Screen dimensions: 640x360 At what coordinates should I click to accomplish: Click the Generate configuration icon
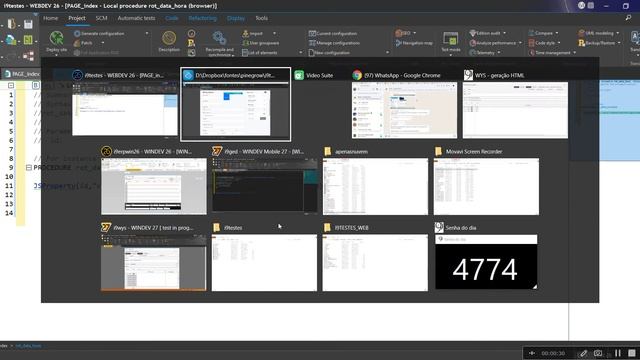coord(77,33)
